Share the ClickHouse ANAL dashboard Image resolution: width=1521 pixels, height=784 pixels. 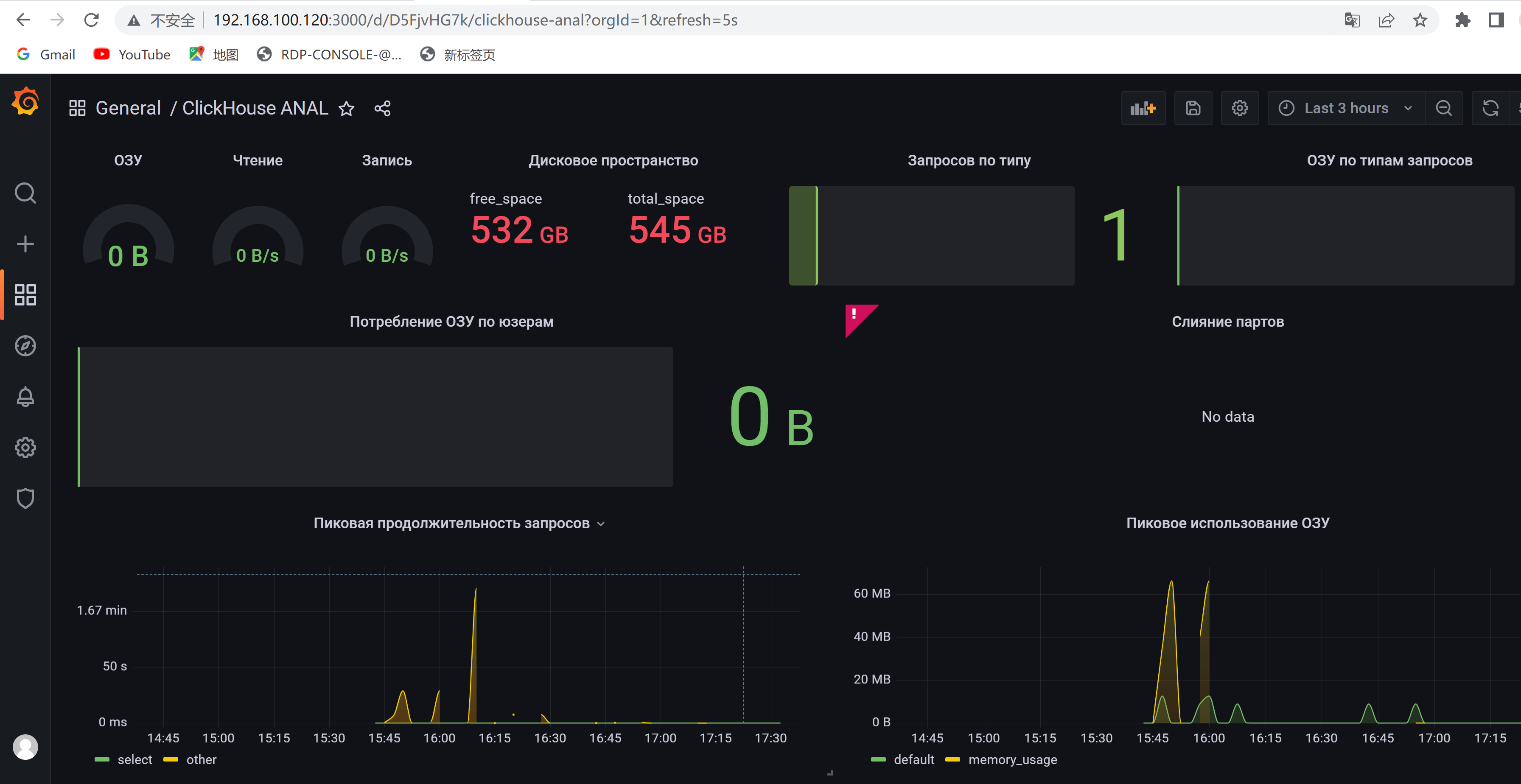point(383,109)
